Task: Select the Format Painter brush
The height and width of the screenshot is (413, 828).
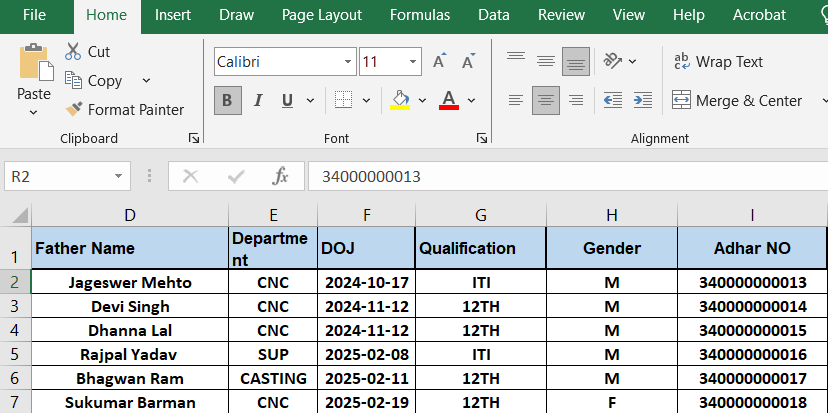Action: [x=73, y=110]
